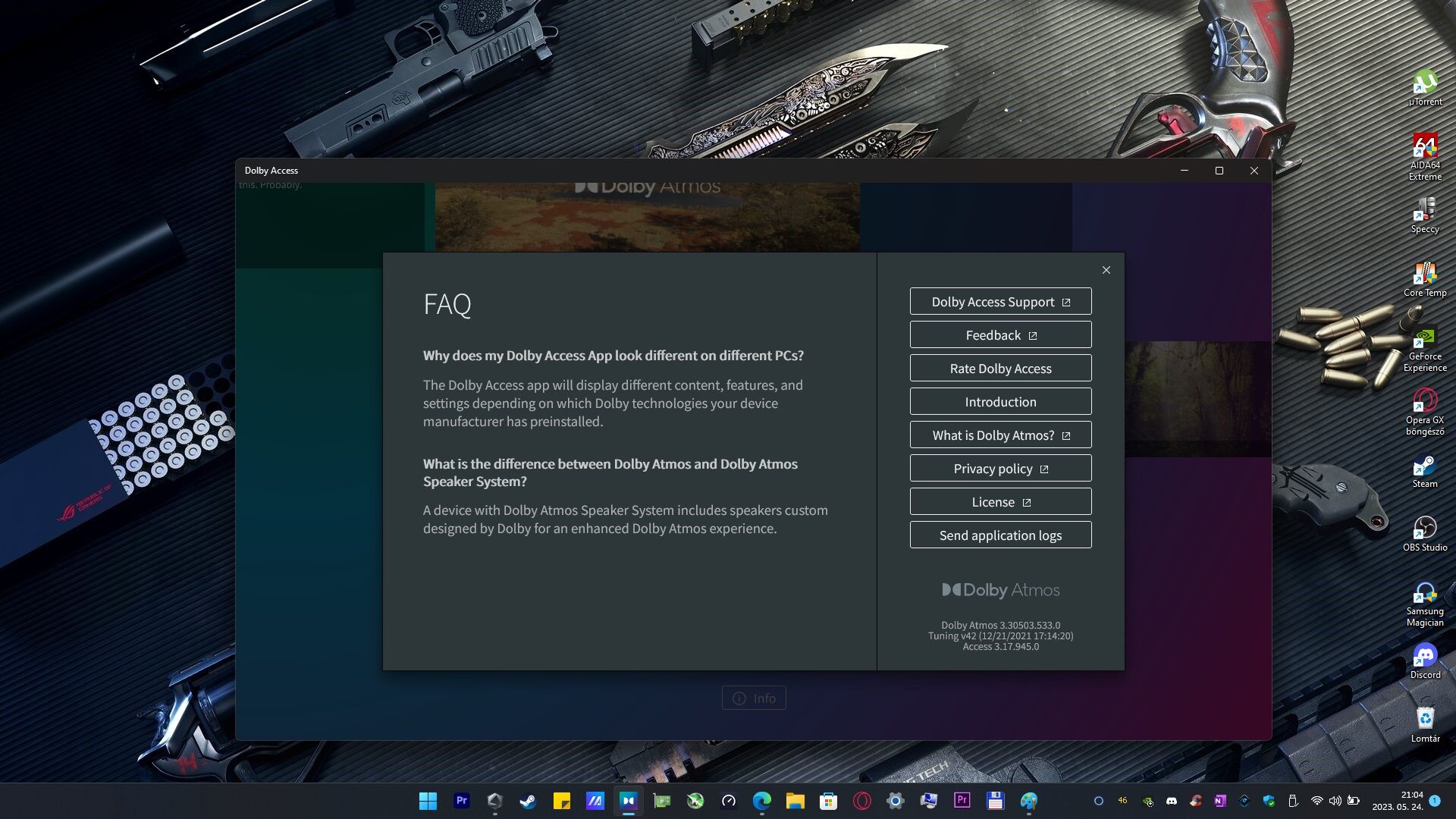Image resolution: width=1456 pixels, height=819 pixels.
Task: Click the Dolby Atmos video thumbnail
Action: point(648,217)
